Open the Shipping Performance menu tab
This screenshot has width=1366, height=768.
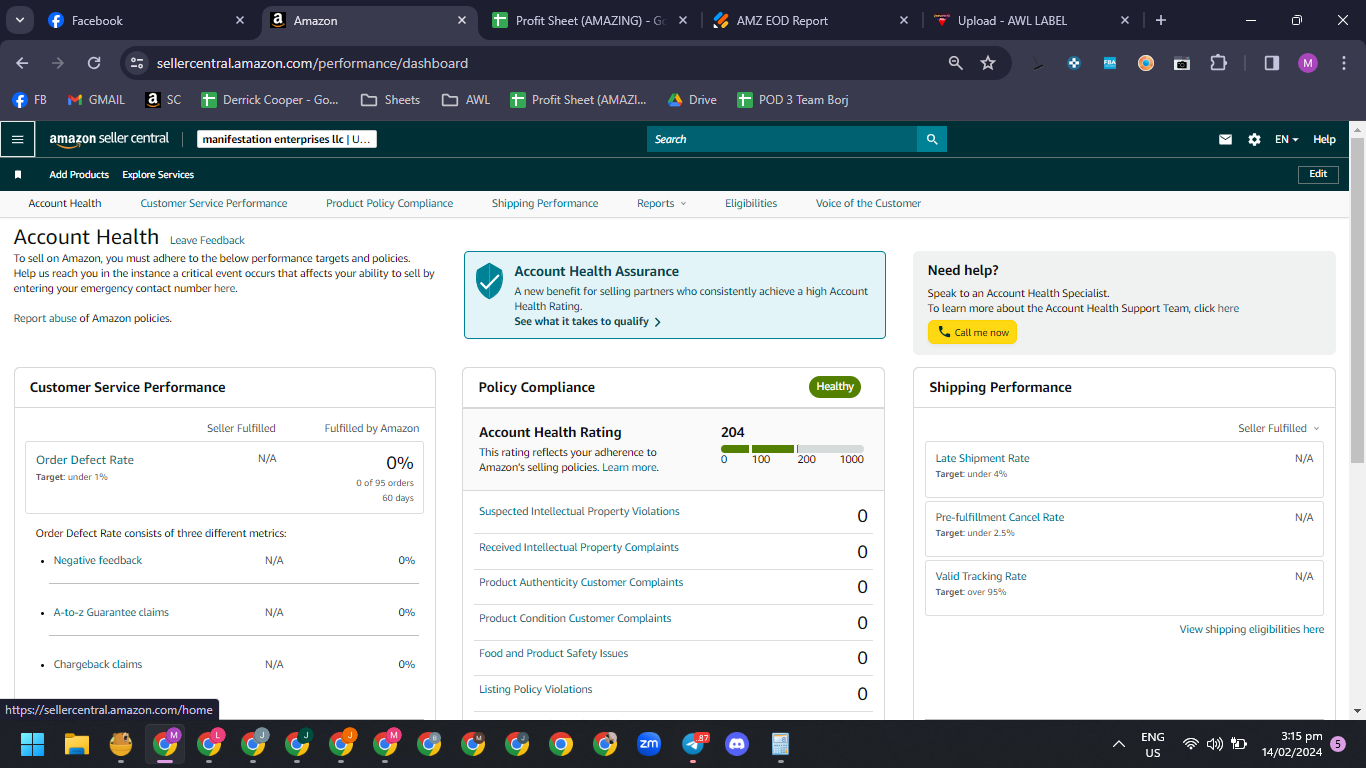click(x=545, y=204)
